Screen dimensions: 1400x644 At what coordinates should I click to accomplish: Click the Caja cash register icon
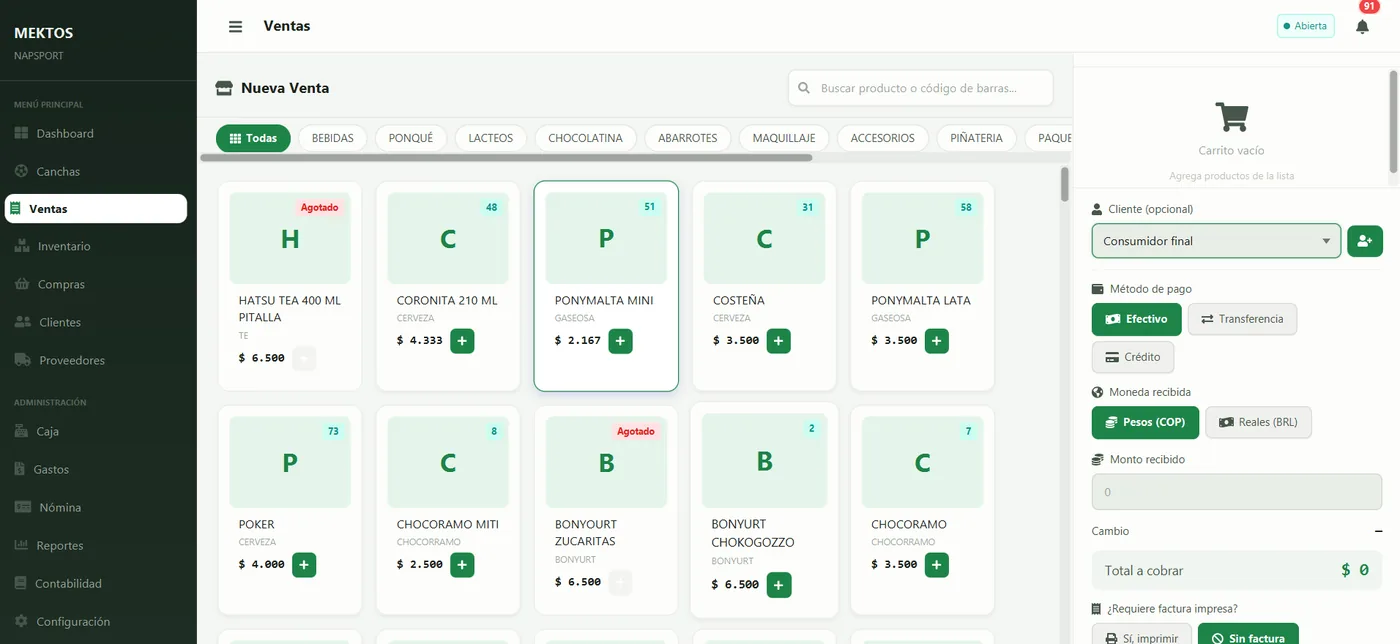(22, 431)
